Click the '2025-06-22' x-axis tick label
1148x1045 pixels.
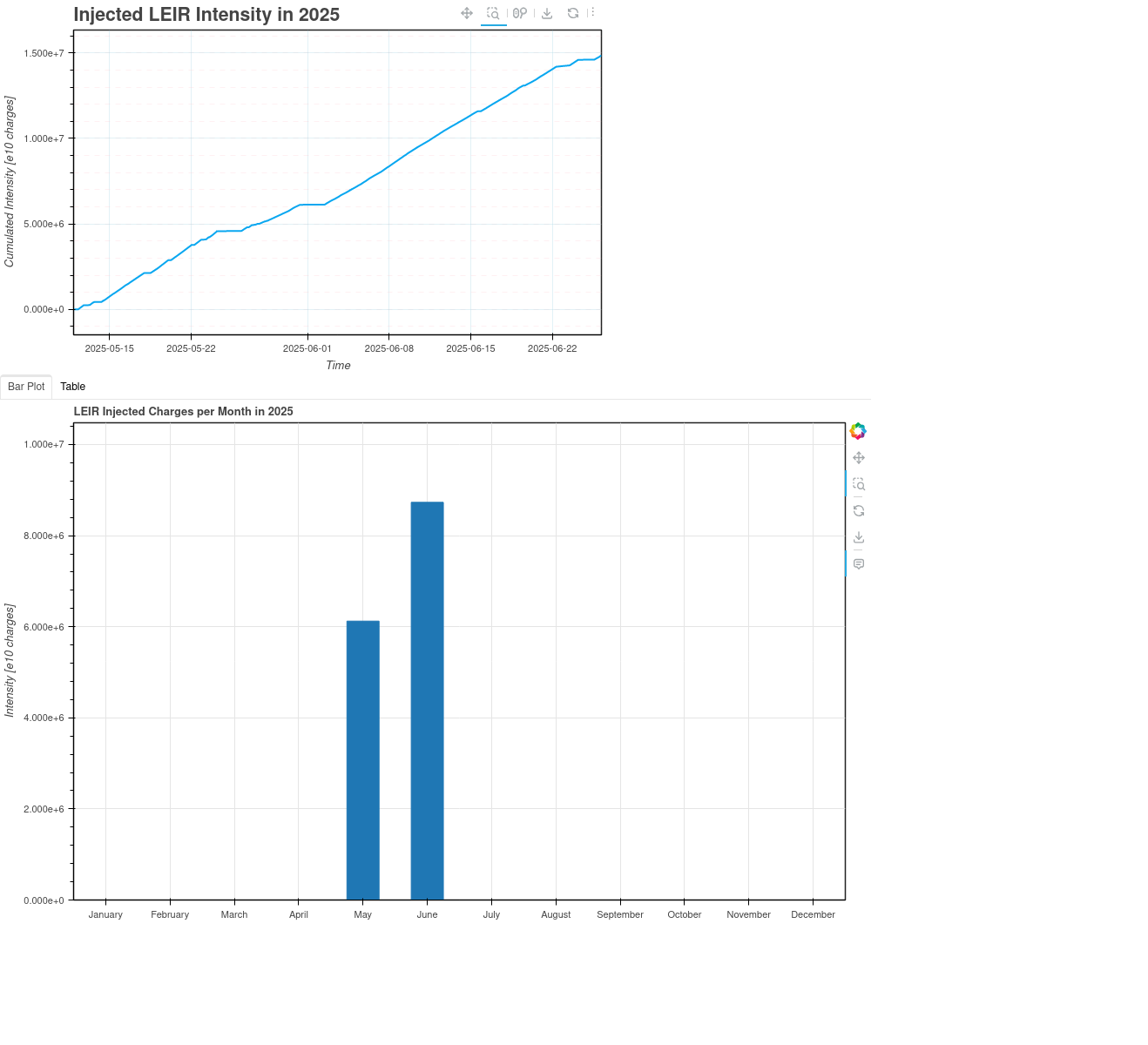point(552,348)
